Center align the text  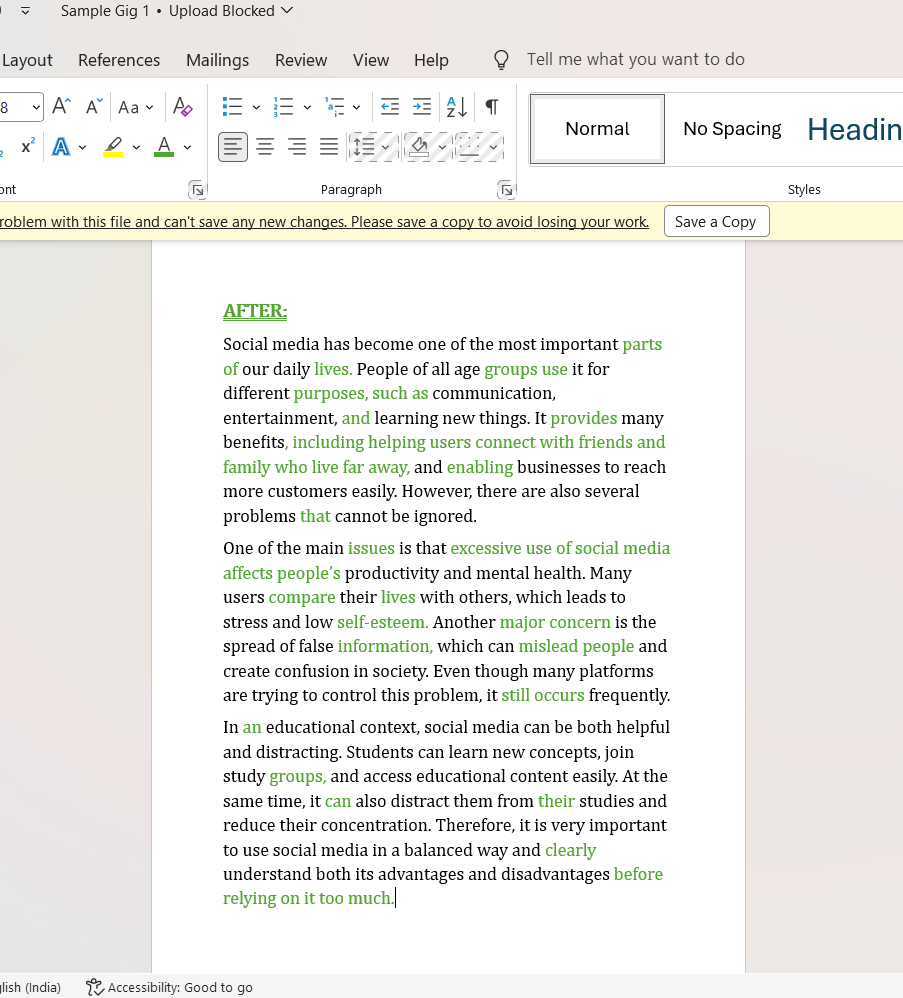click(x=265, y=147)
